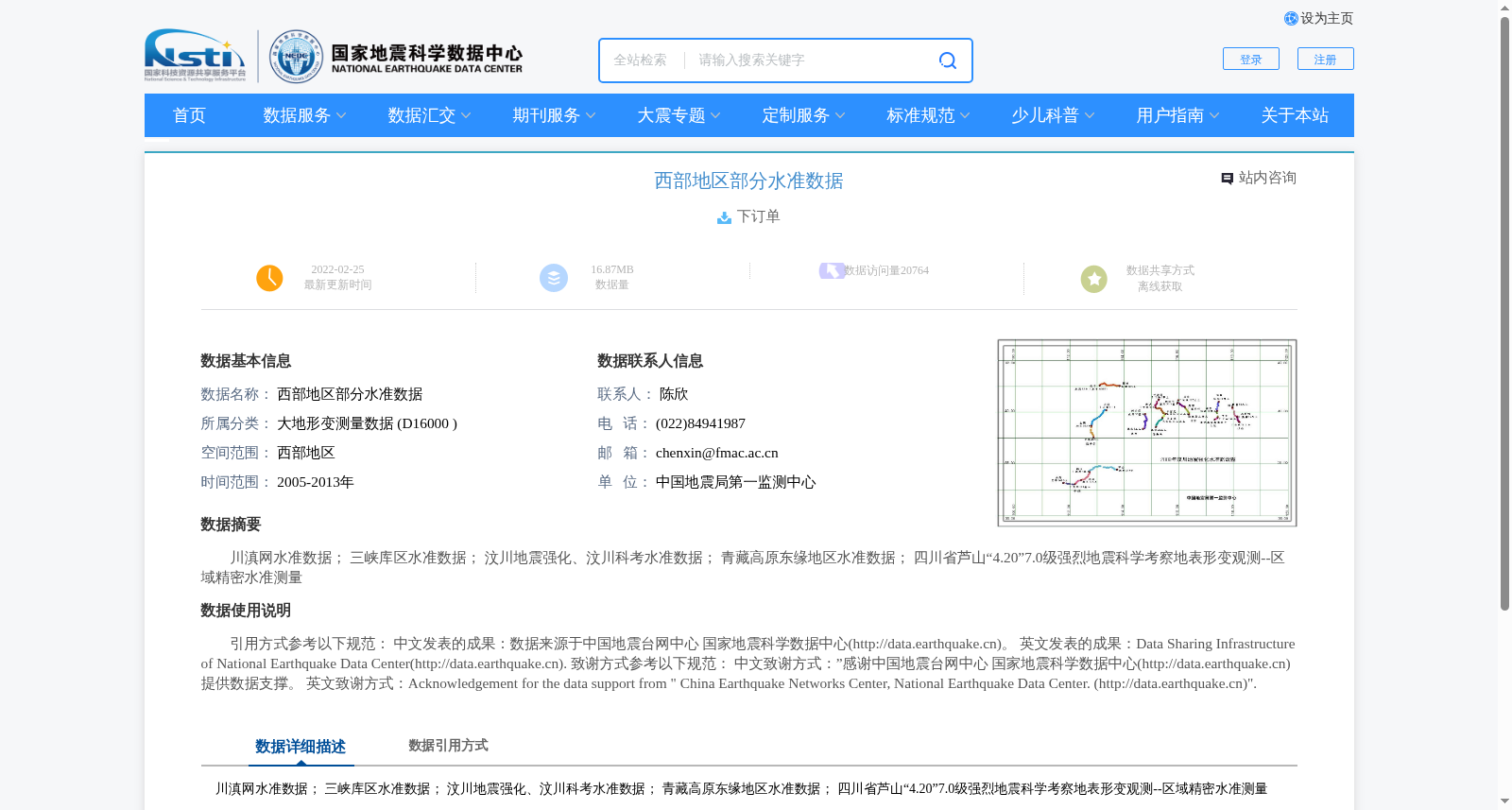Click 设为主页 link
The image size is (1512, 810).
click(x=1327, y=18)
